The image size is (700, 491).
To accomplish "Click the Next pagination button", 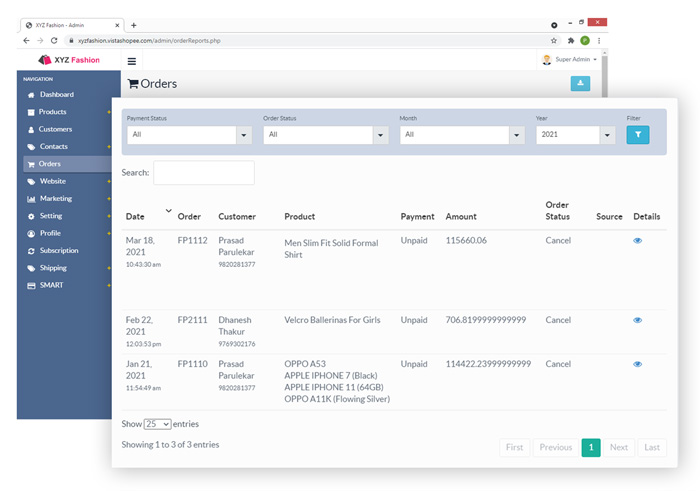I will 619,447.
